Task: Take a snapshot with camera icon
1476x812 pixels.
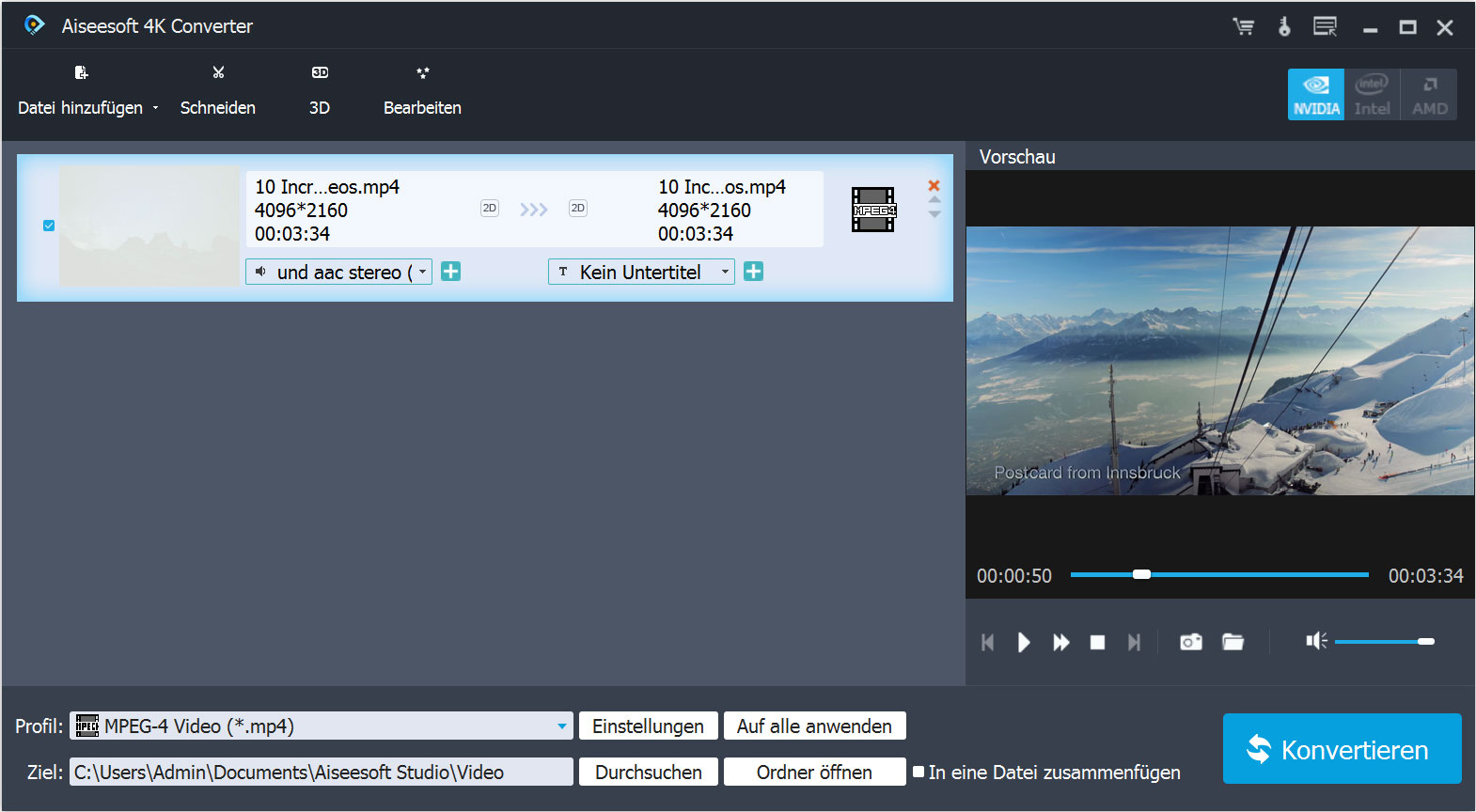Action: click(x=1191, y=642)
